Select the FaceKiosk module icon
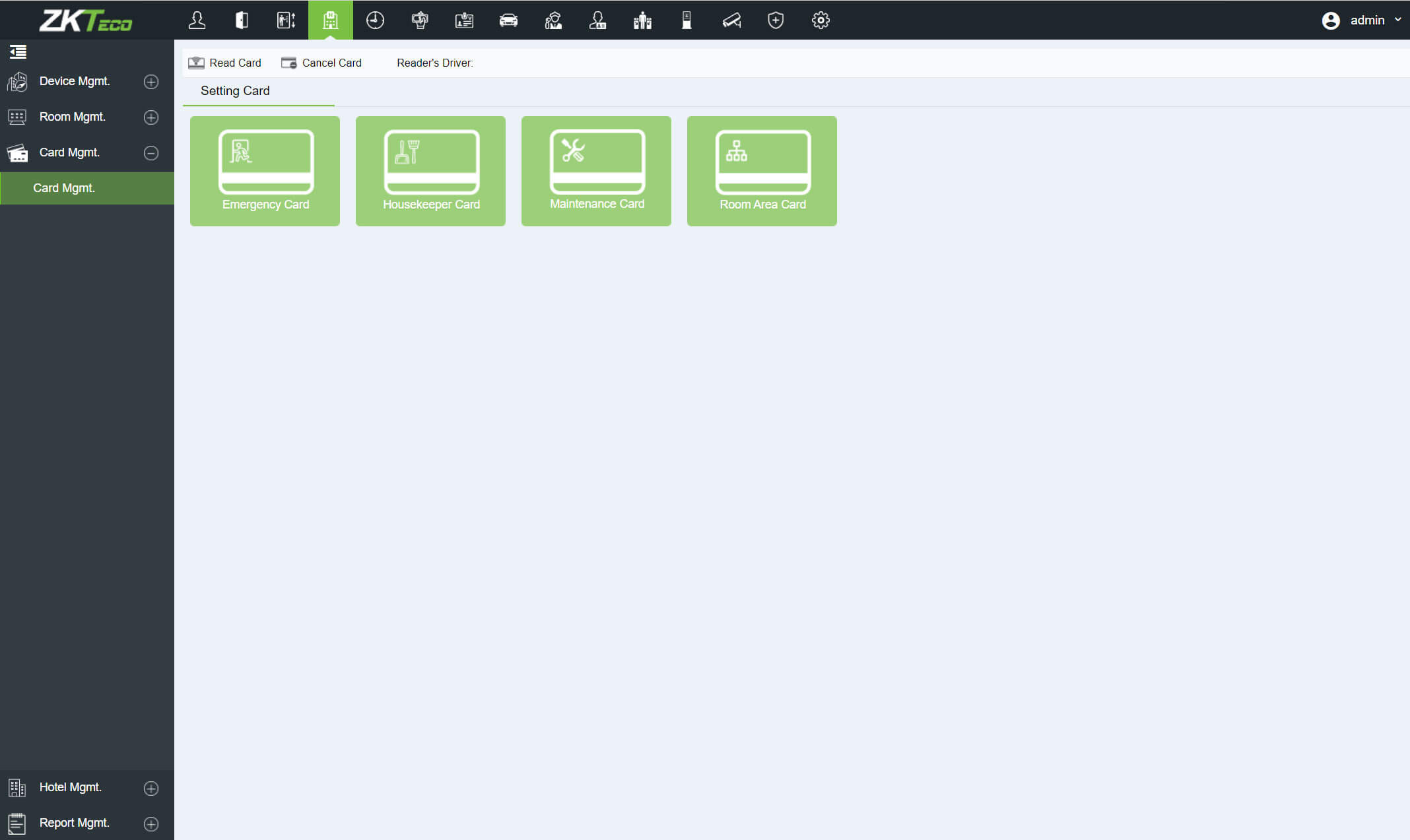 click(687, 20)
